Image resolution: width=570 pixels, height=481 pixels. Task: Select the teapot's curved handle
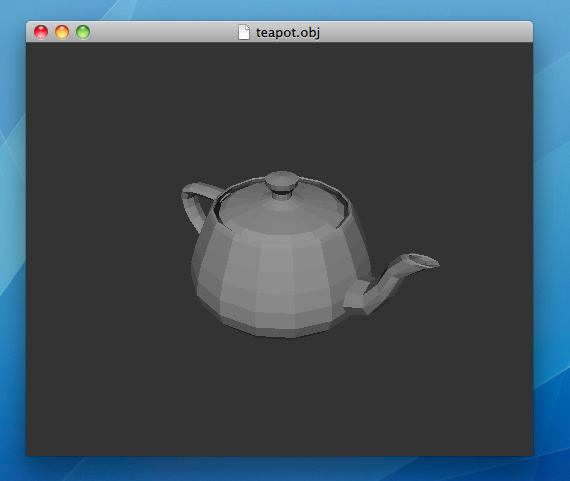(x=198, y=205)
